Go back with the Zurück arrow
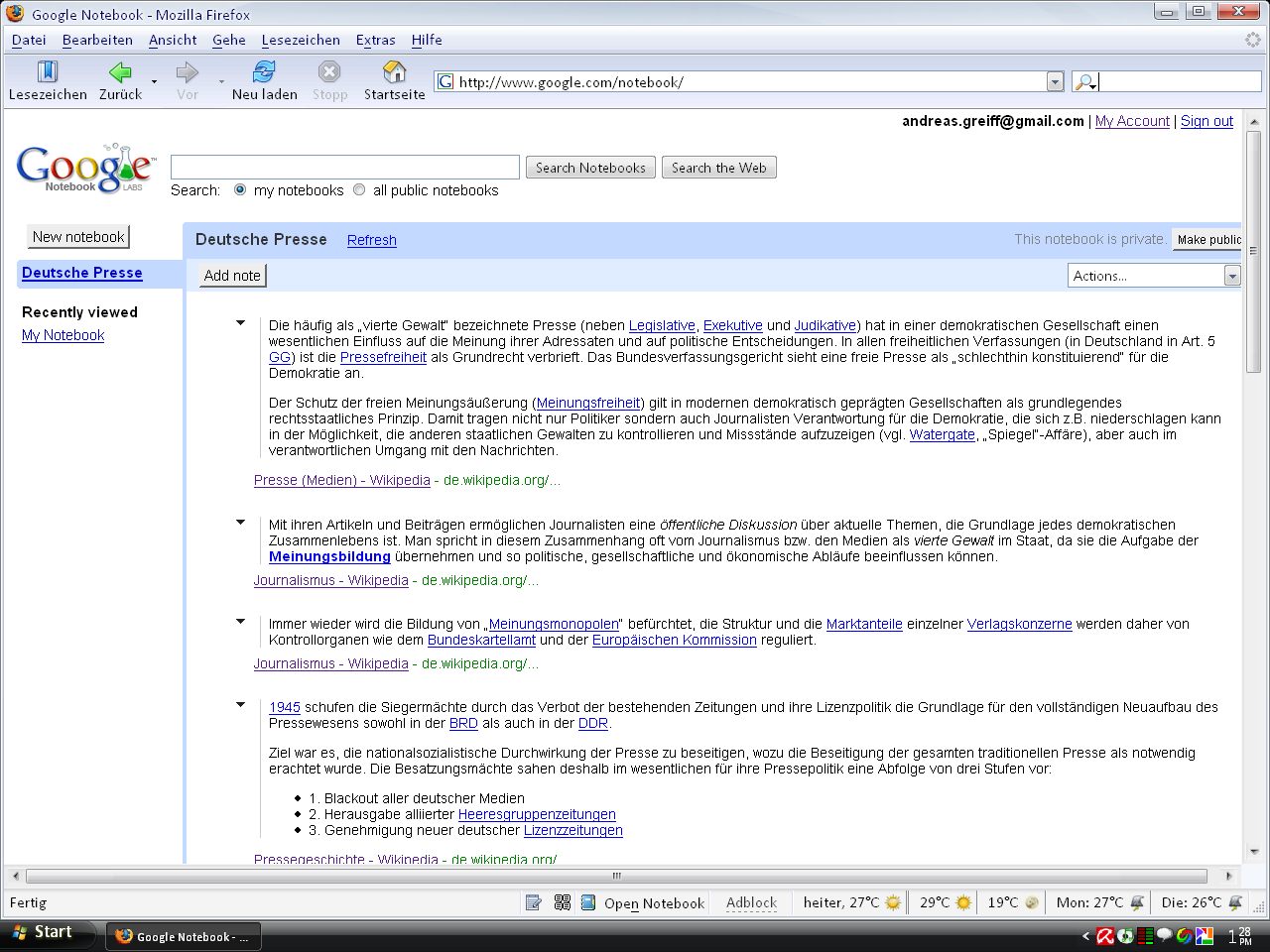Image resolution: width=1270 pixels, height=952 pixels. pyautogui.click(x=120, y=72)
